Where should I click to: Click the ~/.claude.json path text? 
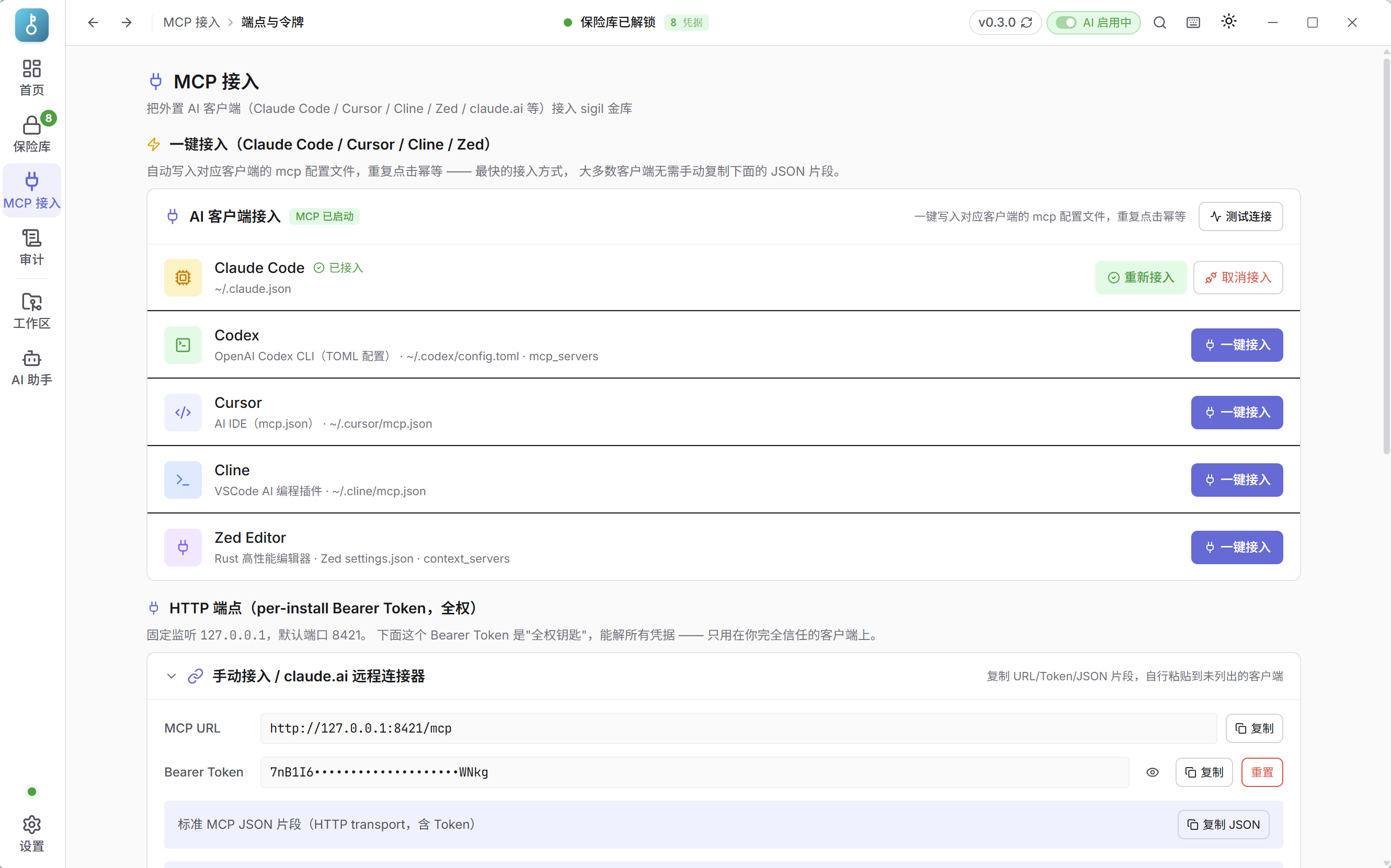pyautogui.click(x=253, y=289)
